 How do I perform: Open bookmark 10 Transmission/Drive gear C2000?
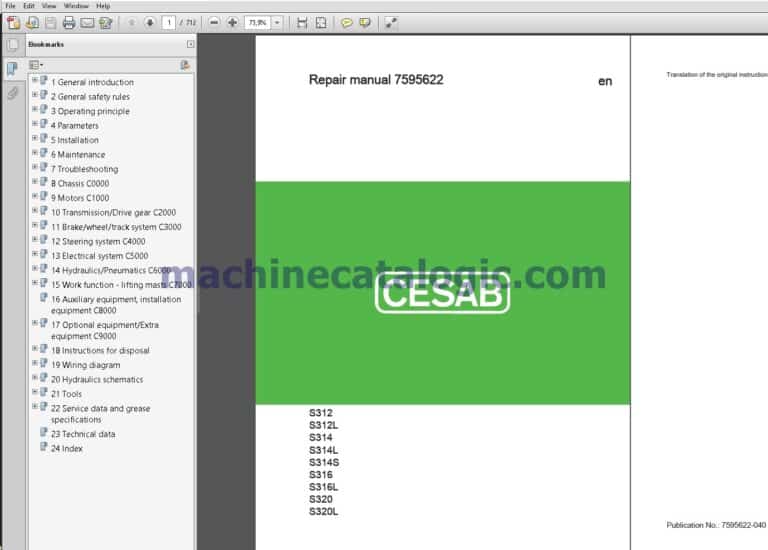(114, 213)
